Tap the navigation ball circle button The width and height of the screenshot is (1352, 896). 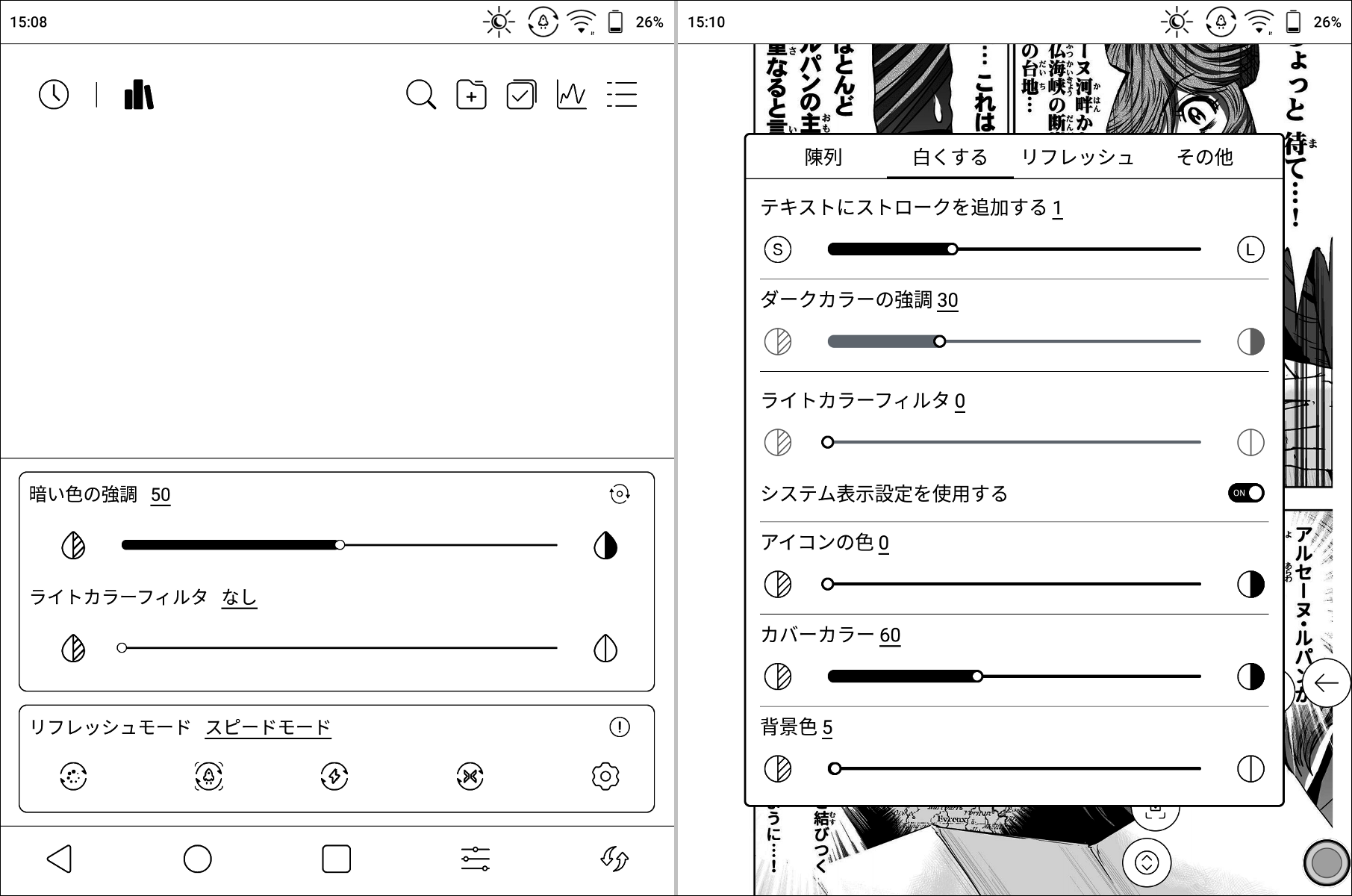[x=1326, y=862]
